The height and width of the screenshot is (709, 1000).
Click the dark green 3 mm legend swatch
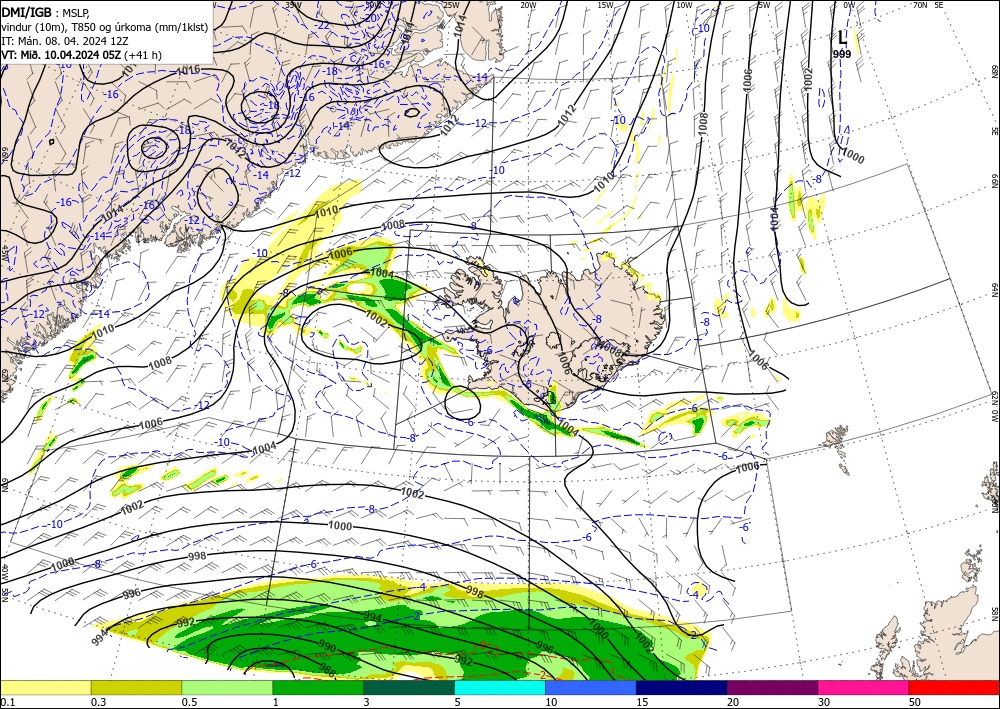409,687
